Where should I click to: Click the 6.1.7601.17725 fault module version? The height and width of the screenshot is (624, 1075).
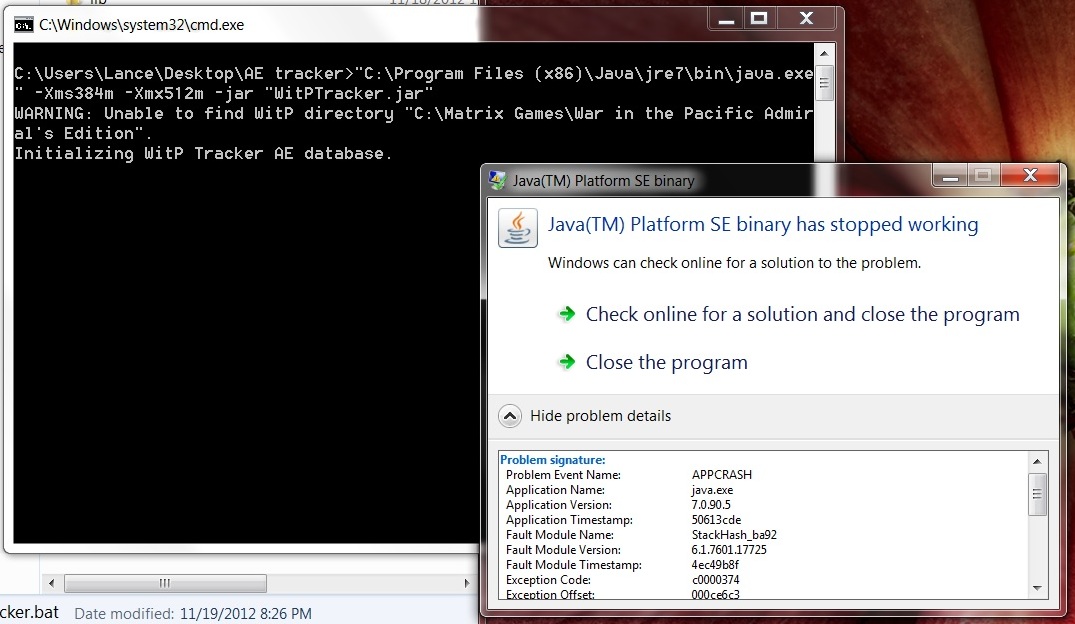pos(729,550)
